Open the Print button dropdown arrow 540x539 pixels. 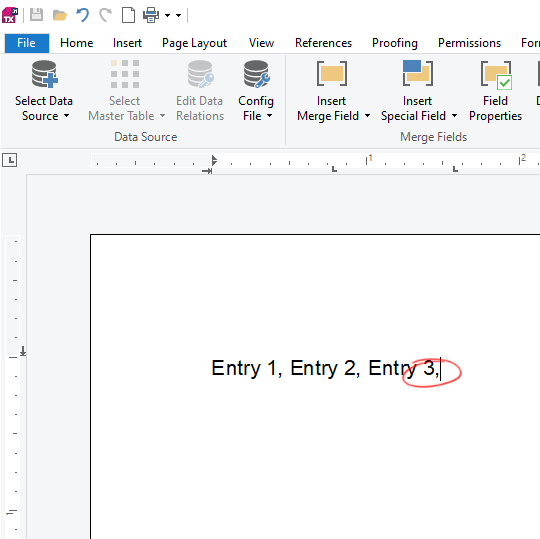pos(167,15)
